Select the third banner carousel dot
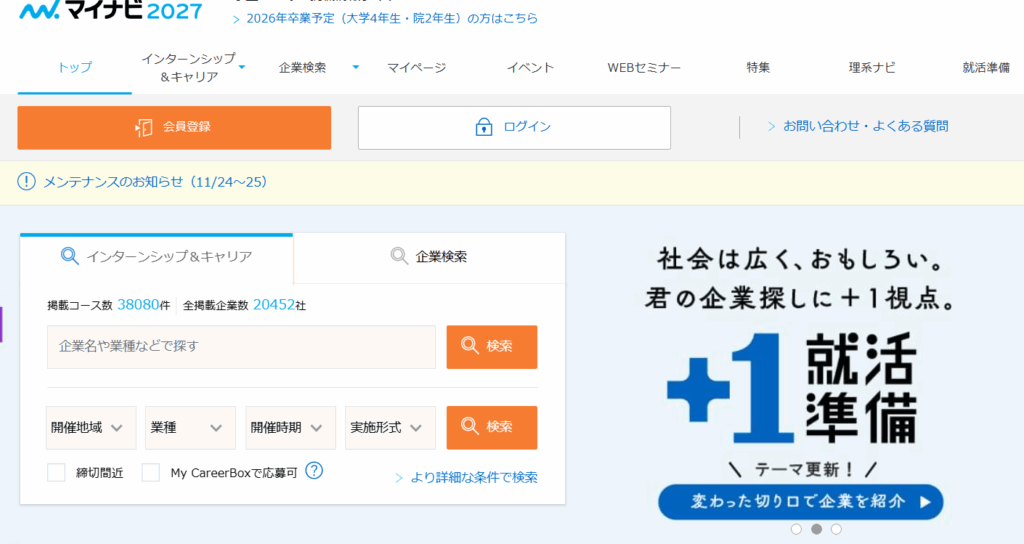Viewport: 1024px width, 544px height. [836, 529]
